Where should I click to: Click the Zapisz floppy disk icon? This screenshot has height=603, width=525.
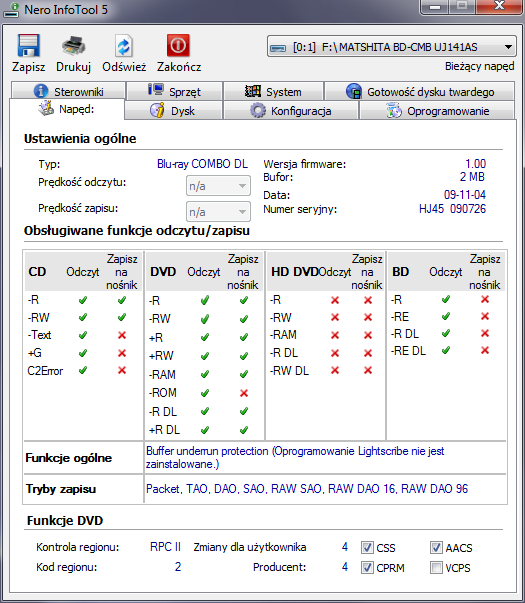(x=28, y=45)
